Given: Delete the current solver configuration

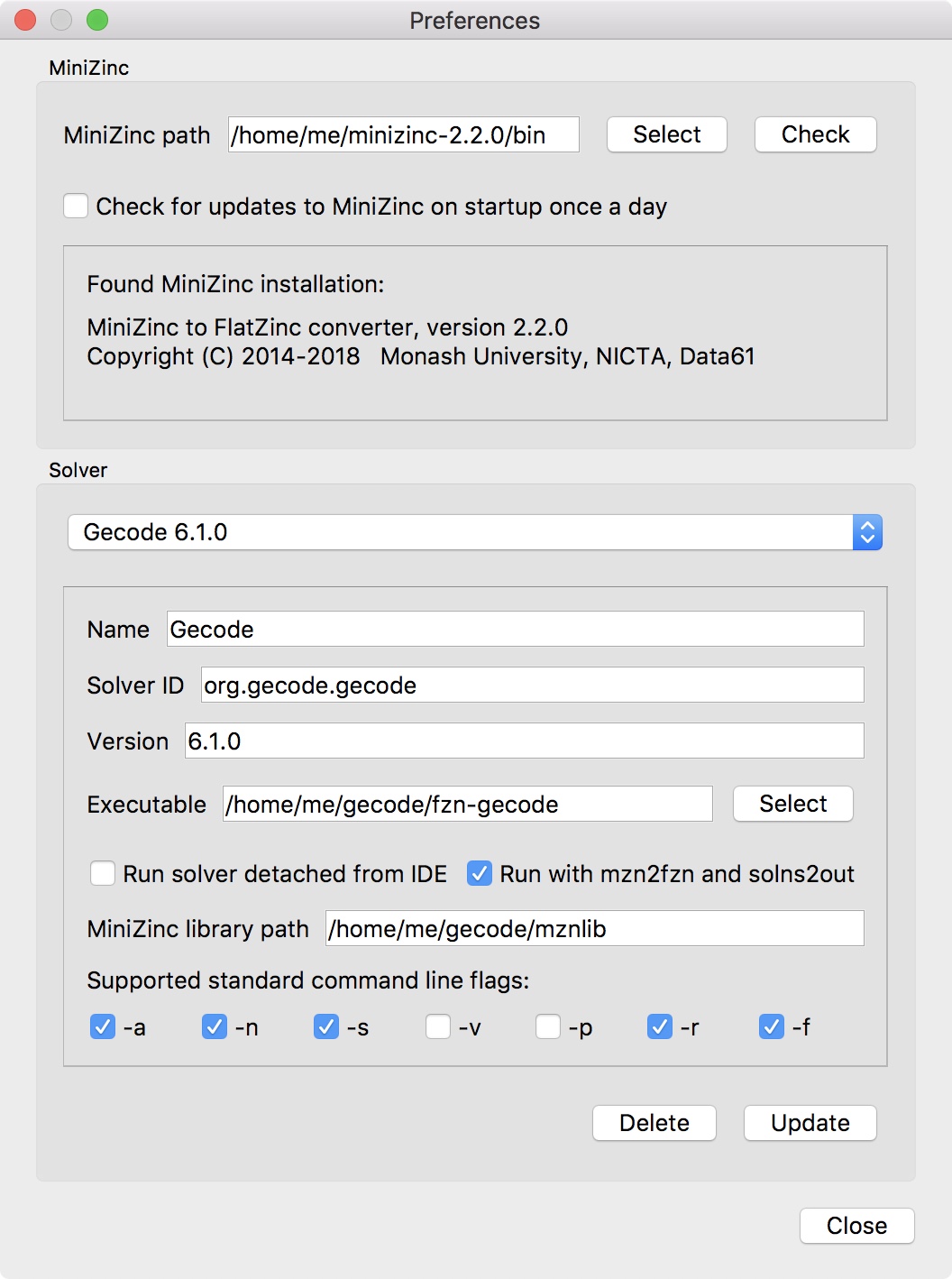Looking at the screenshot, I should point(654,1123).
